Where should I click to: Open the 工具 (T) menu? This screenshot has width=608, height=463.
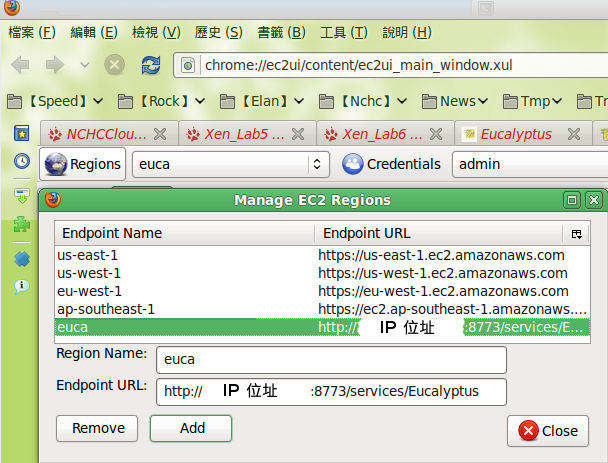(344, 32)
